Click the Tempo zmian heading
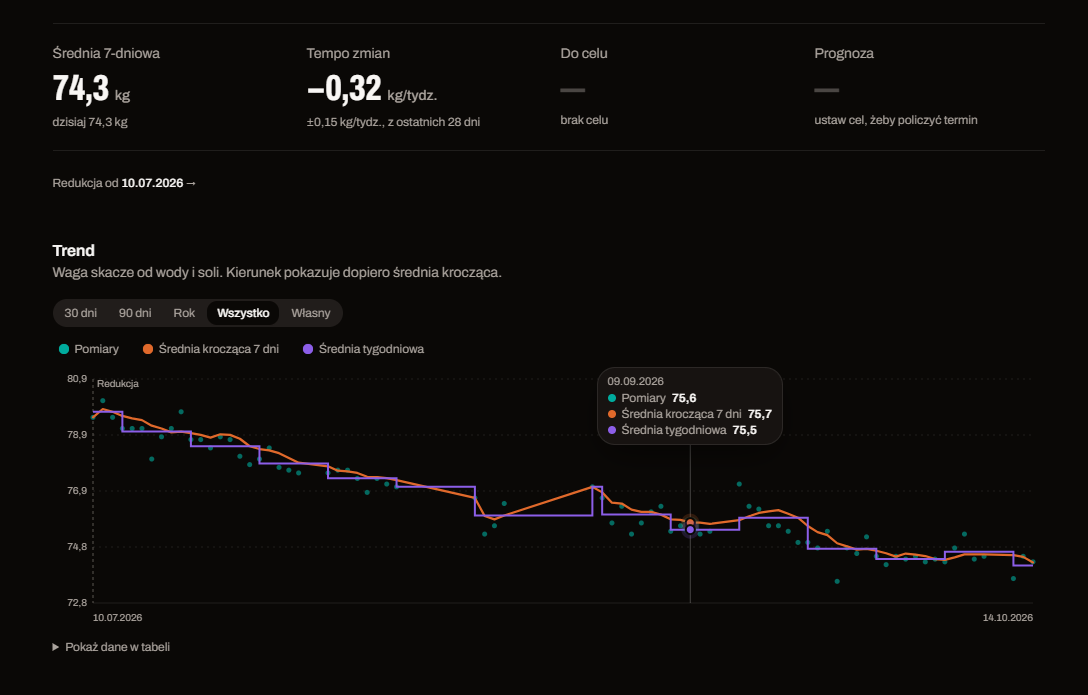This screenshot has height=695, width=1088. (348, 53)
